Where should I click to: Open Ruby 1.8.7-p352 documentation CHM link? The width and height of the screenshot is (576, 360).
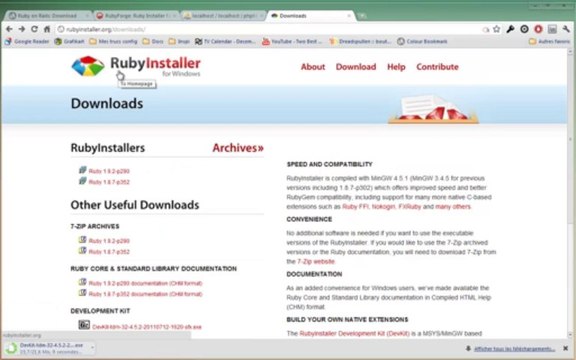(x=145, y=294)
